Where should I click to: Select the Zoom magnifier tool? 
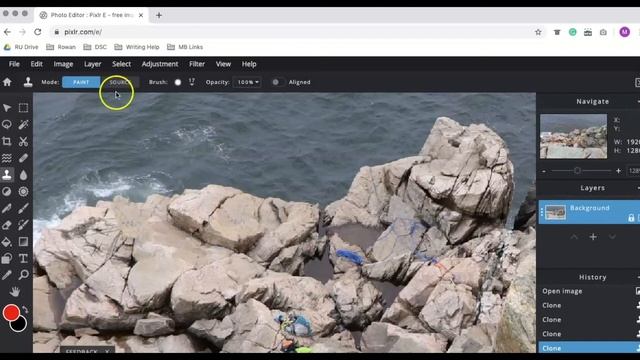23,275
